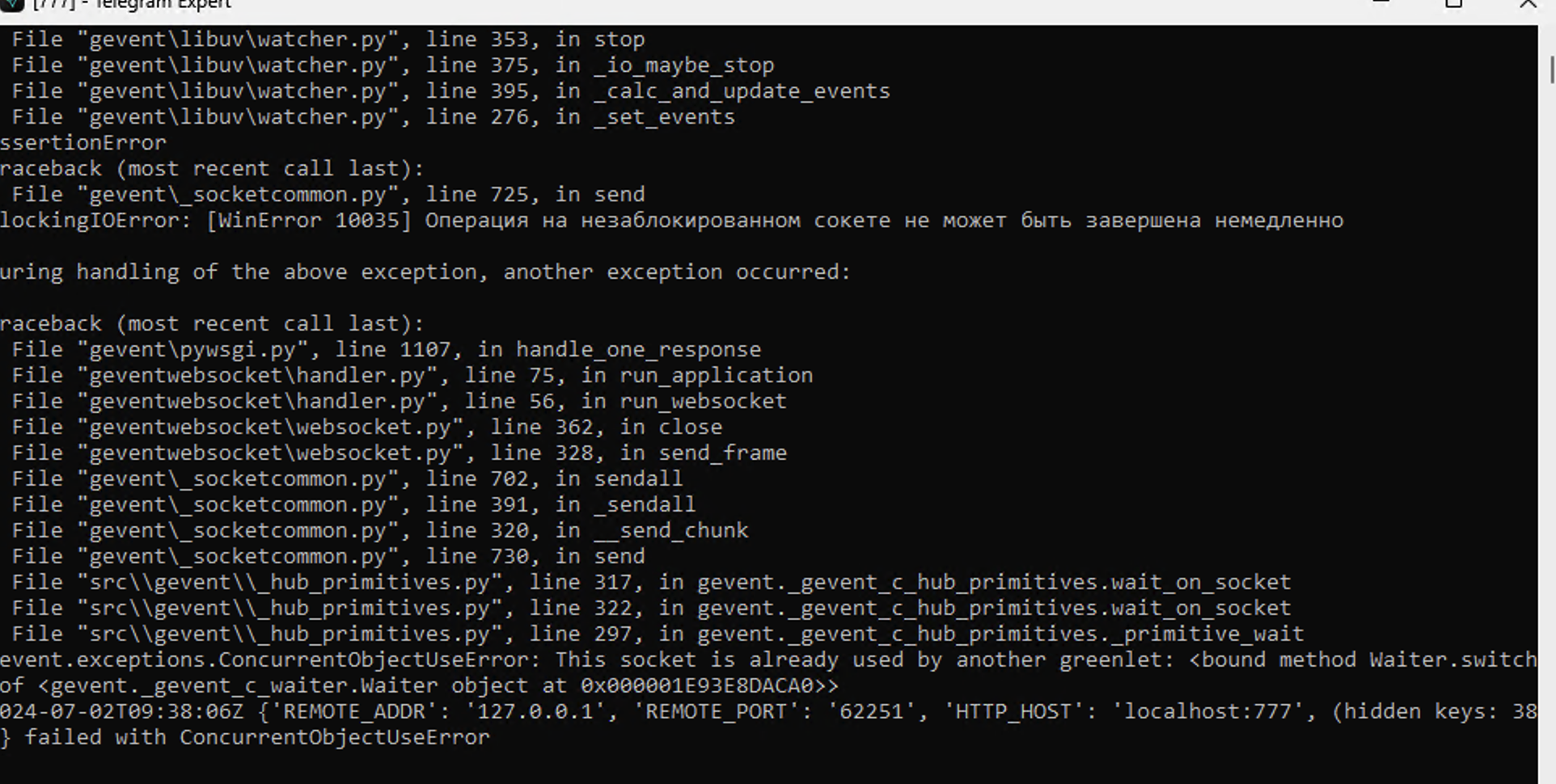Click the send_frame traceback line

399,453
